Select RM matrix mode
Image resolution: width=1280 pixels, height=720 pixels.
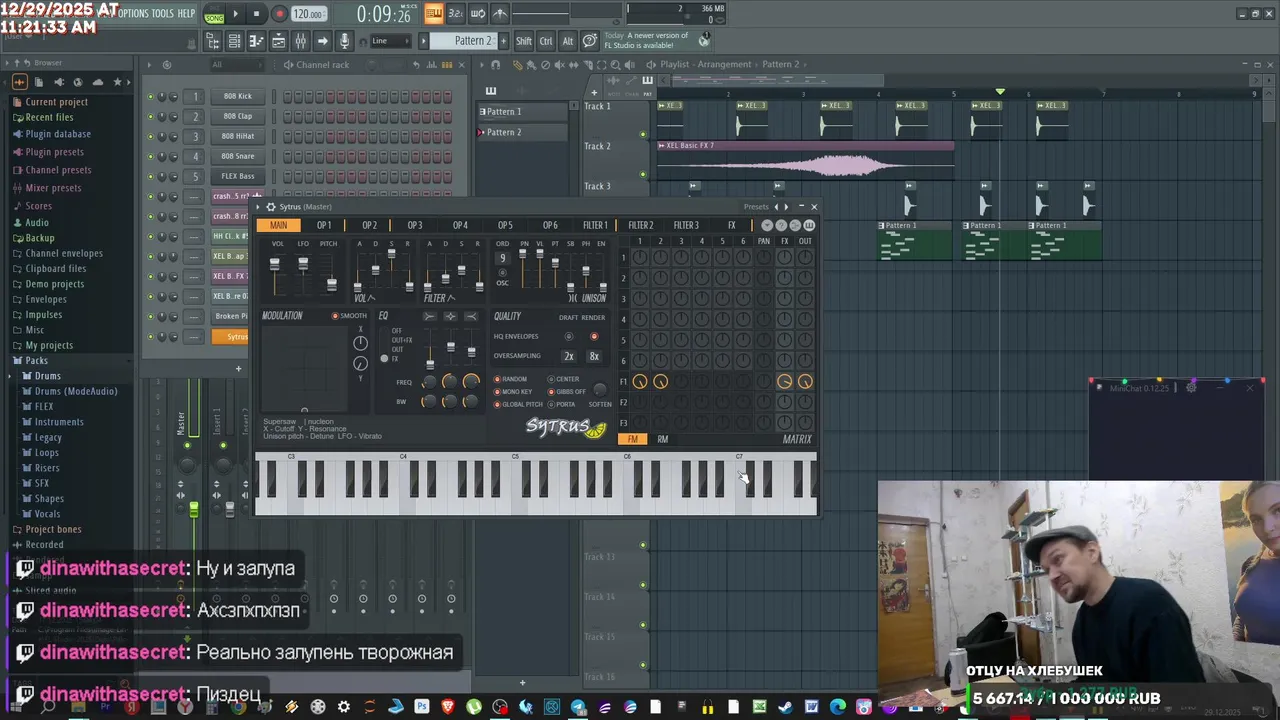click(663, 439)
